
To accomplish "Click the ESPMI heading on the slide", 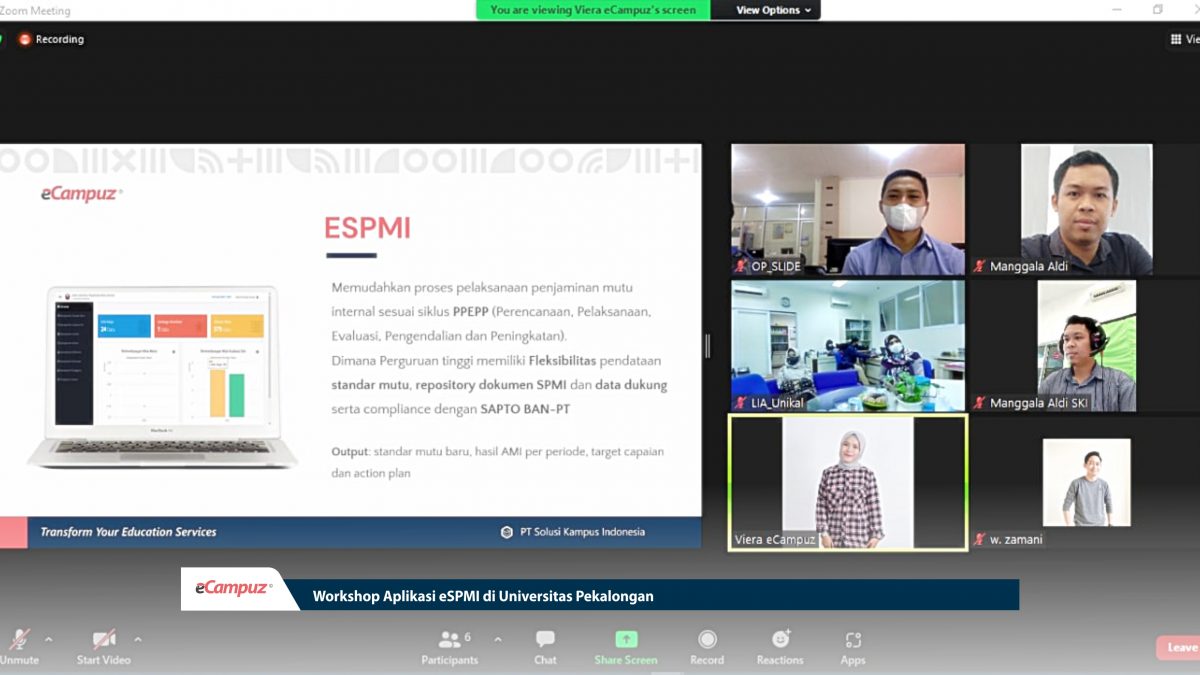I will click(x=367, y=228).
